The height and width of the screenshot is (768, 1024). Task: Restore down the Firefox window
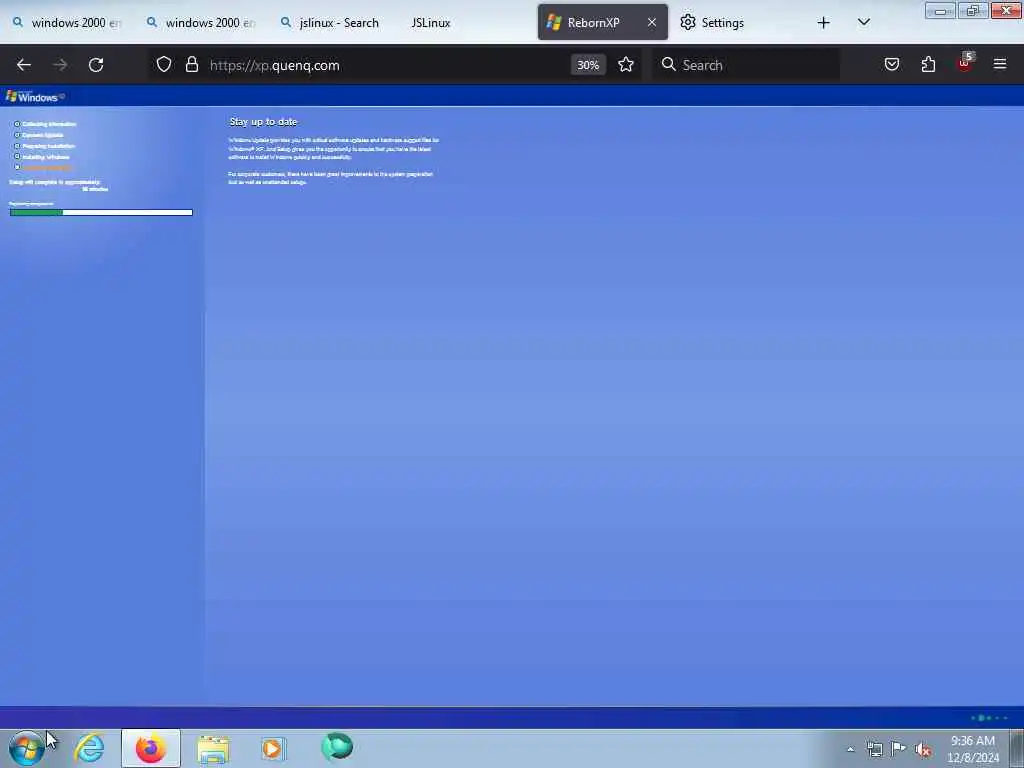point(973,10)
